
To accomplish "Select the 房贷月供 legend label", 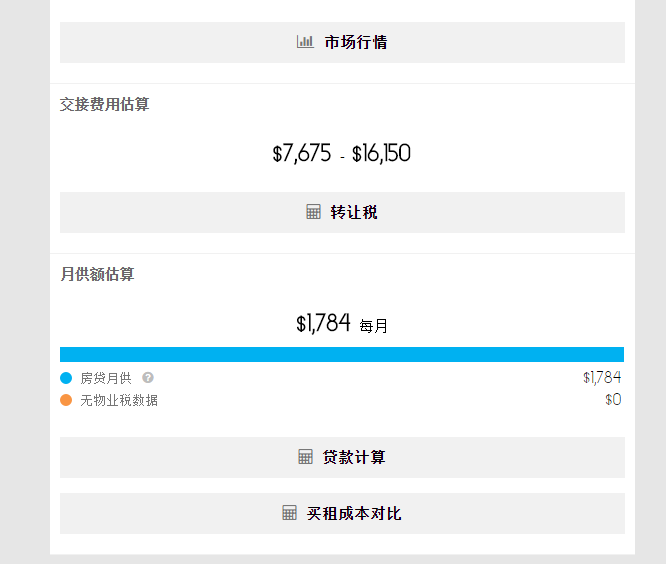I will [x=106, y=378].
